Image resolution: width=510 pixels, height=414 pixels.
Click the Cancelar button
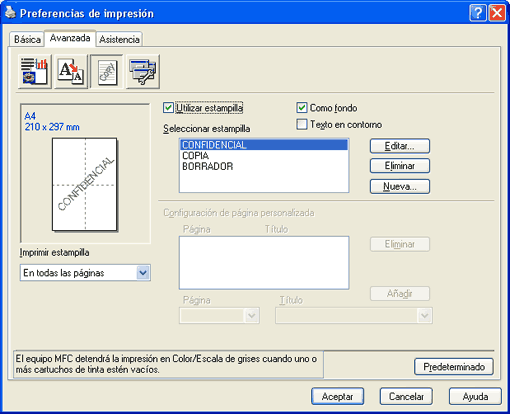tap(406, 396)
